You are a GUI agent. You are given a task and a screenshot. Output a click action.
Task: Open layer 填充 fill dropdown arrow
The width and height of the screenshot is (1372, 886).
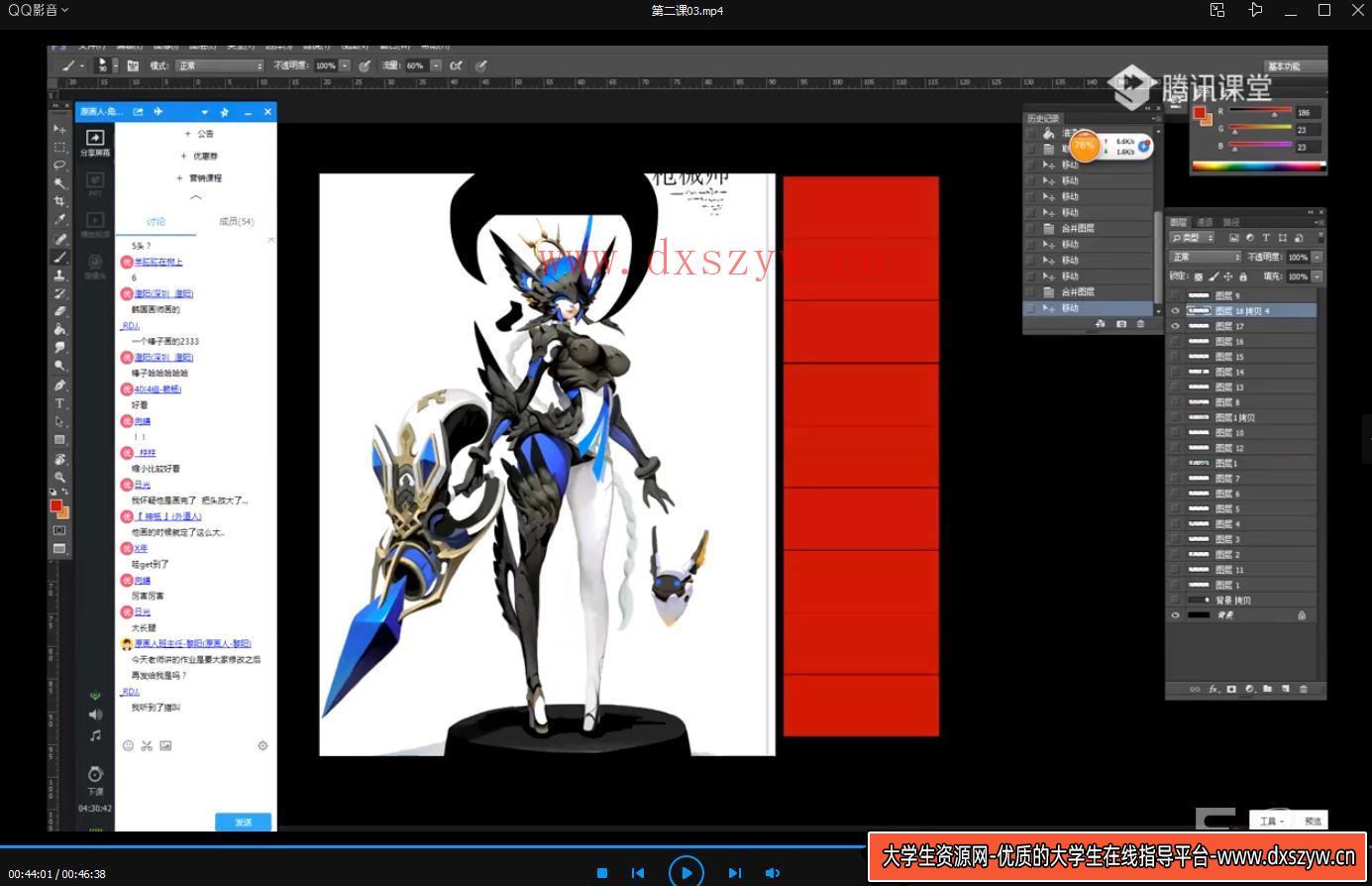1318,277
